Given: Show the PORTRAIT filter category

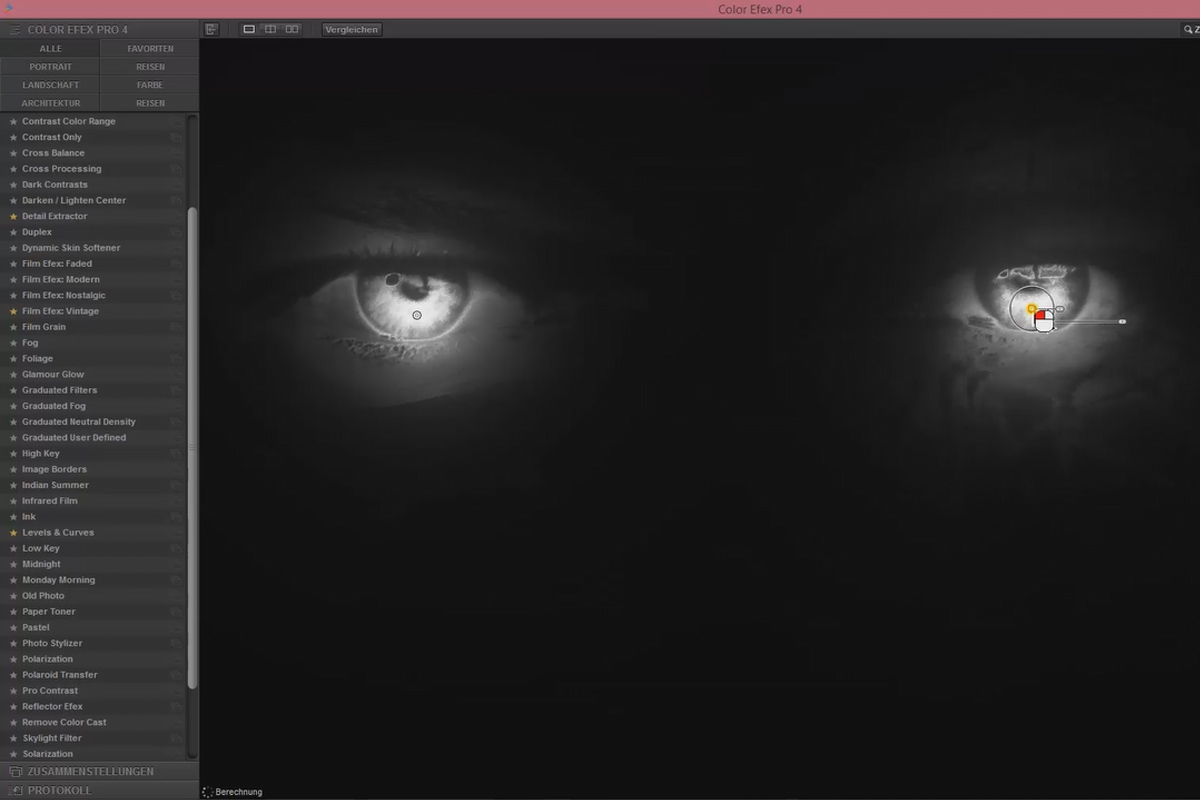Looking at the screenshot, I should click(x=50, y=67).
